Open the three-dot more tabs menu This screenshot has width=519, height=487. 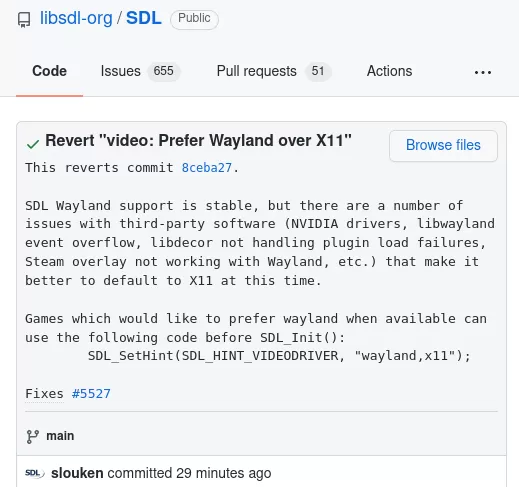[x=483, y=72]
